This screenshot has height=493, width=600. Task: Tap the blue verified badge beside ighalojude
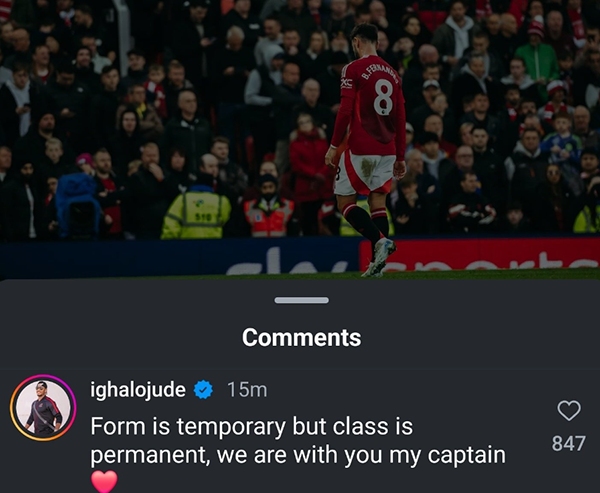coord(203,390)
